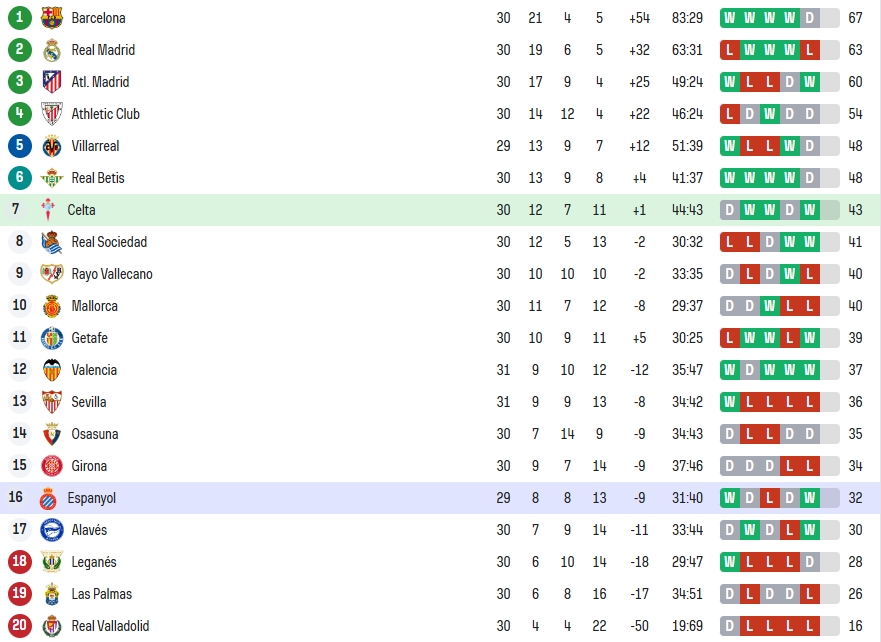Select the Villarreal yellow crest

pyautogui.click(x=52, y=146)
